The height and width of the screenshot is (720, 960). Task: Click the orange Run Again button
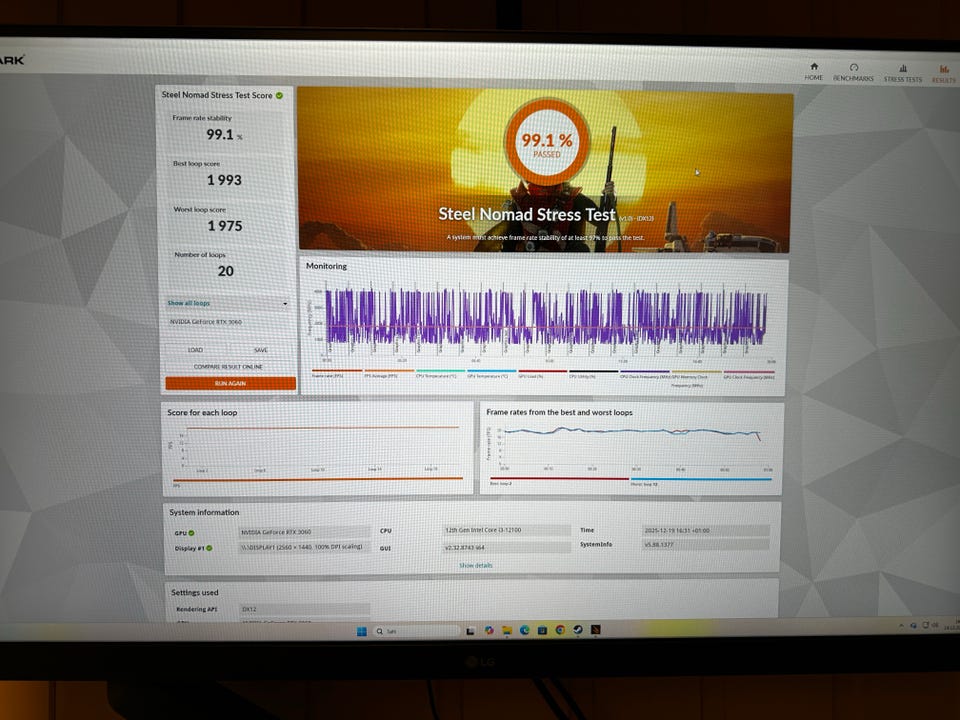[230, 383]
